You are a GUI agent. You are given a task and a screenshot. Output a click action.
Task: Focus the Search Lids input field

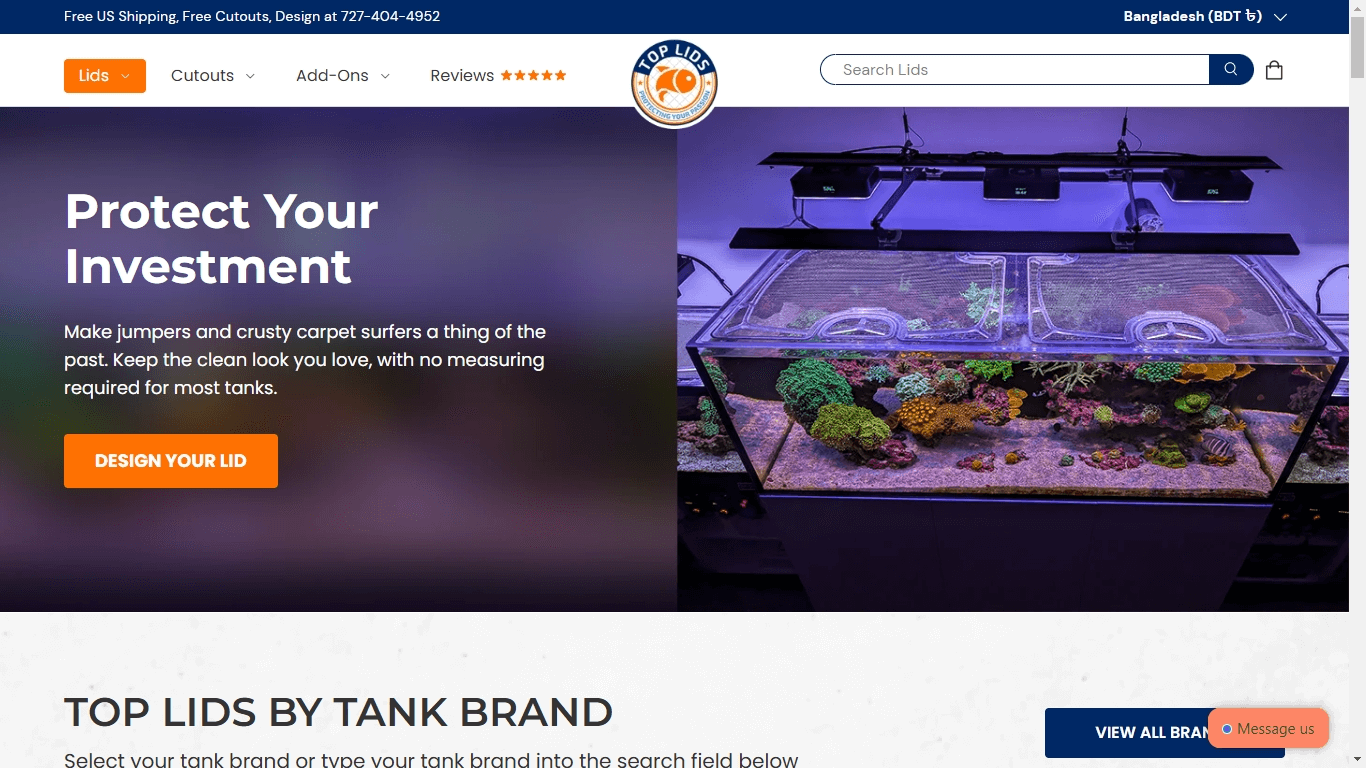coord(1015,70)
